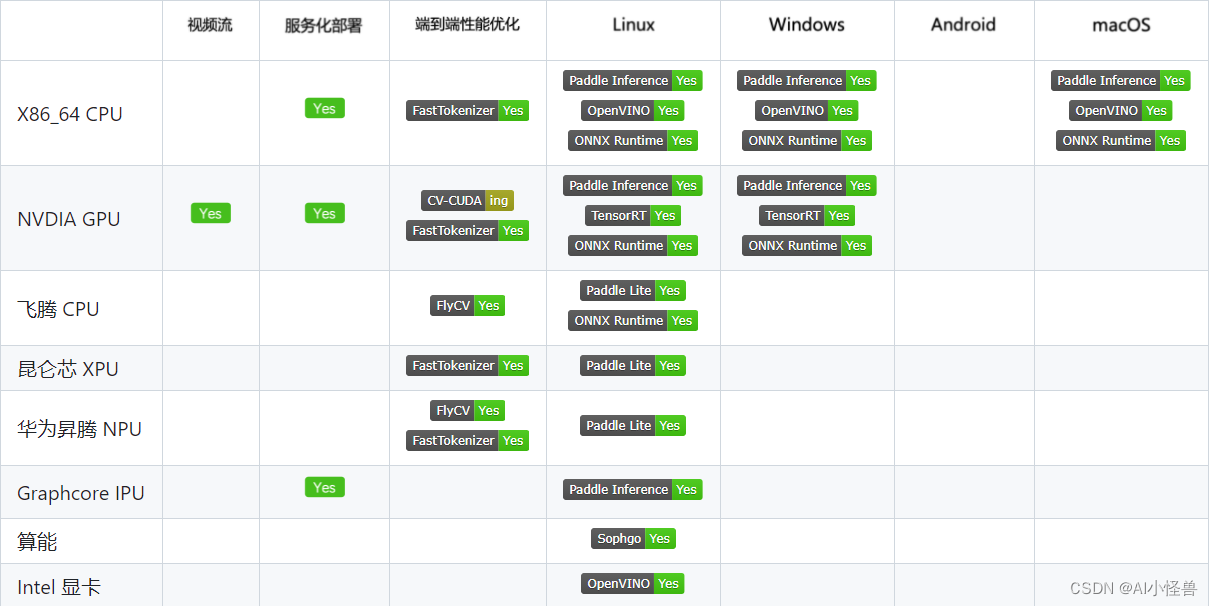
Task: Select the OpenVINO badge under macOS
Action: pos(1120,110)
